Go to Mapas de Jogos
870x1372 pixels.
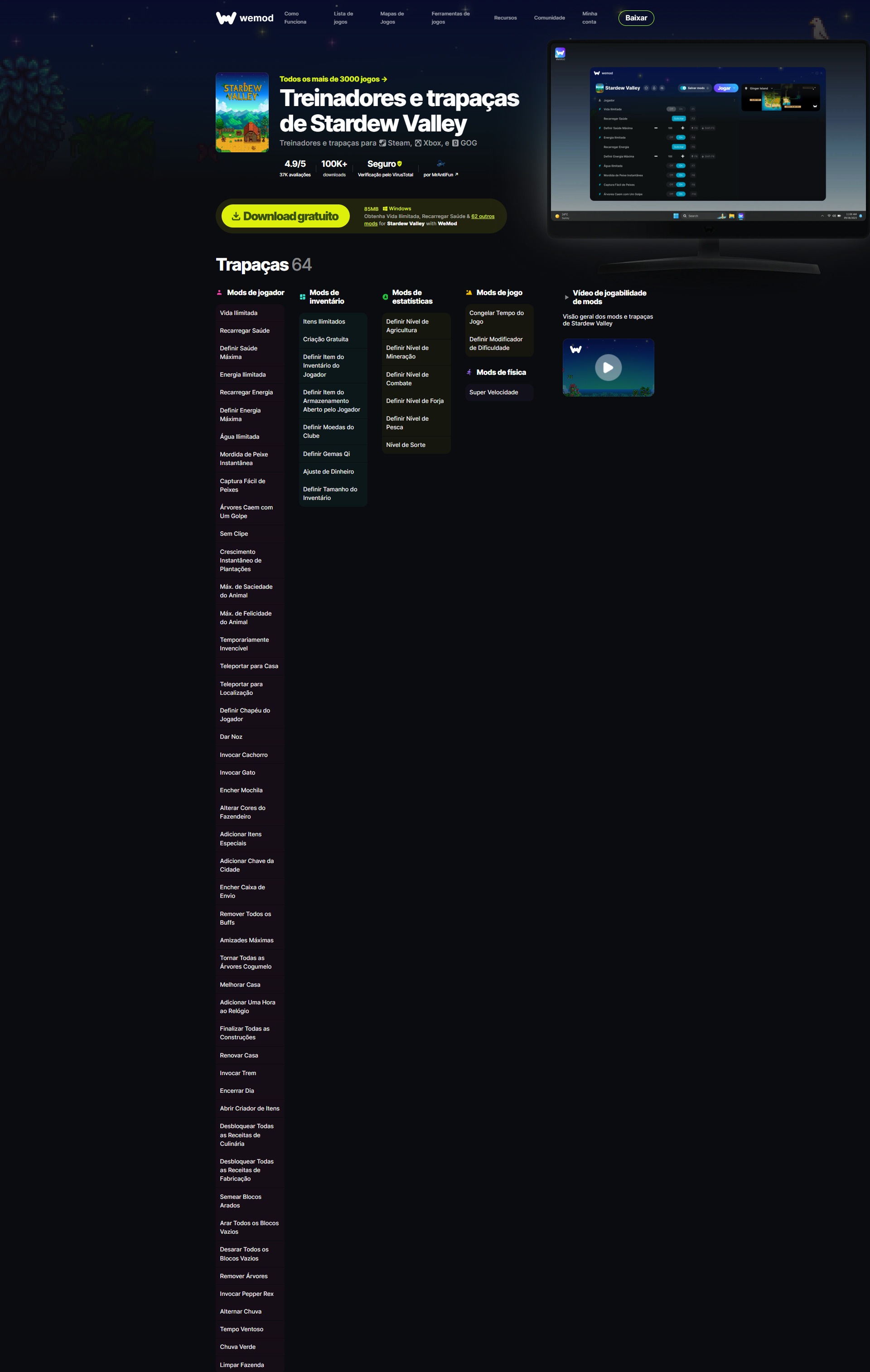(x=392, y=18)
